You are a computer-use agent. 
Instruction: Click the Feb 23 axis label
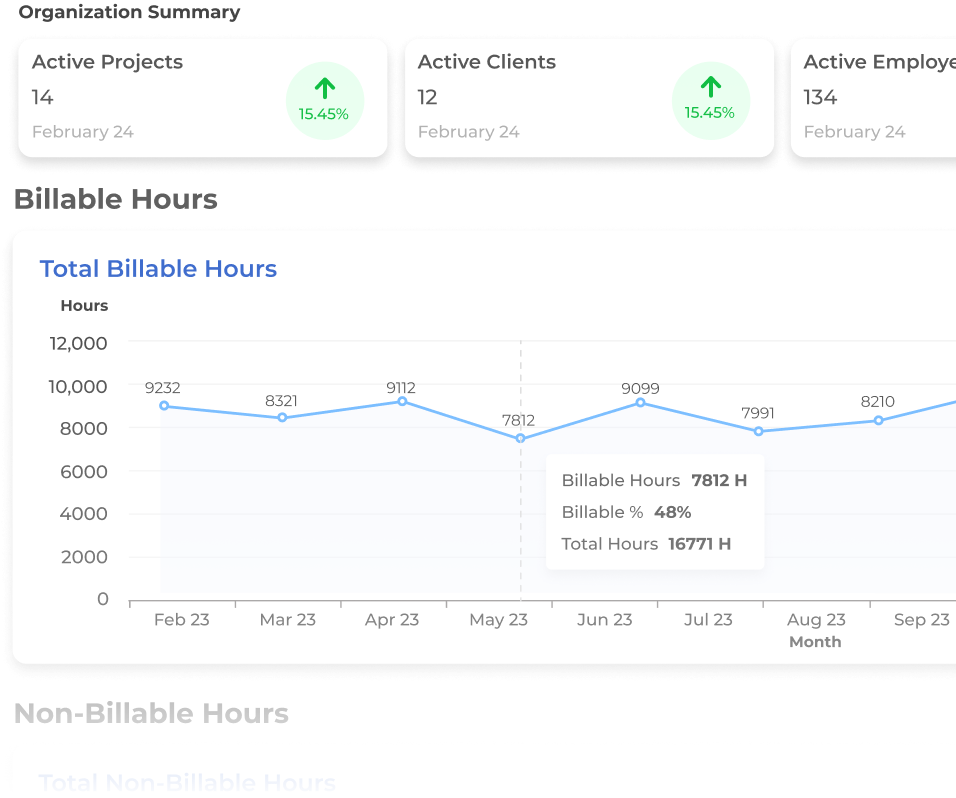[182, 619]
